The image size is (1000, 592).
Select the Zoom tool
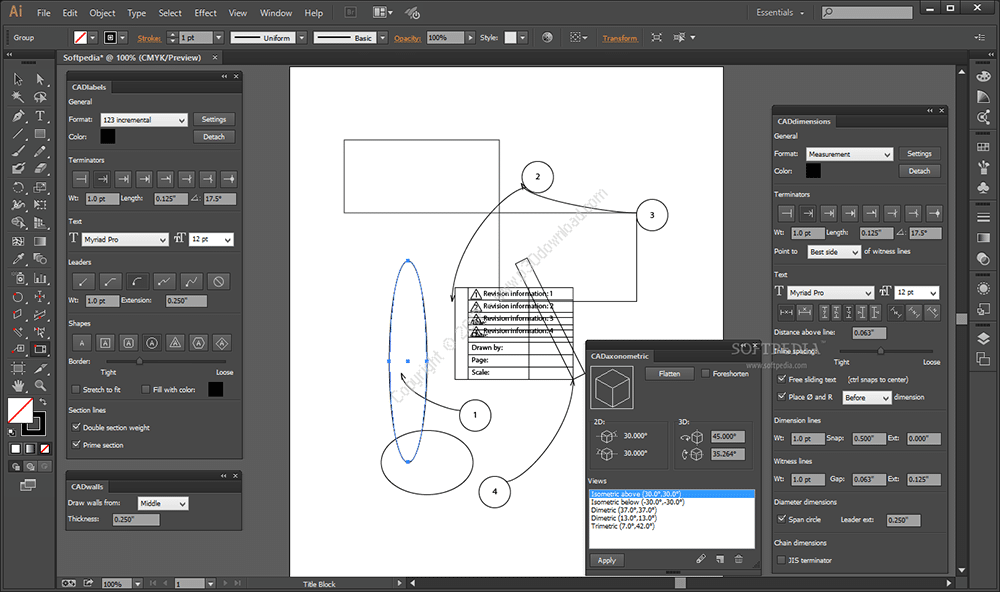pos(40,383)
